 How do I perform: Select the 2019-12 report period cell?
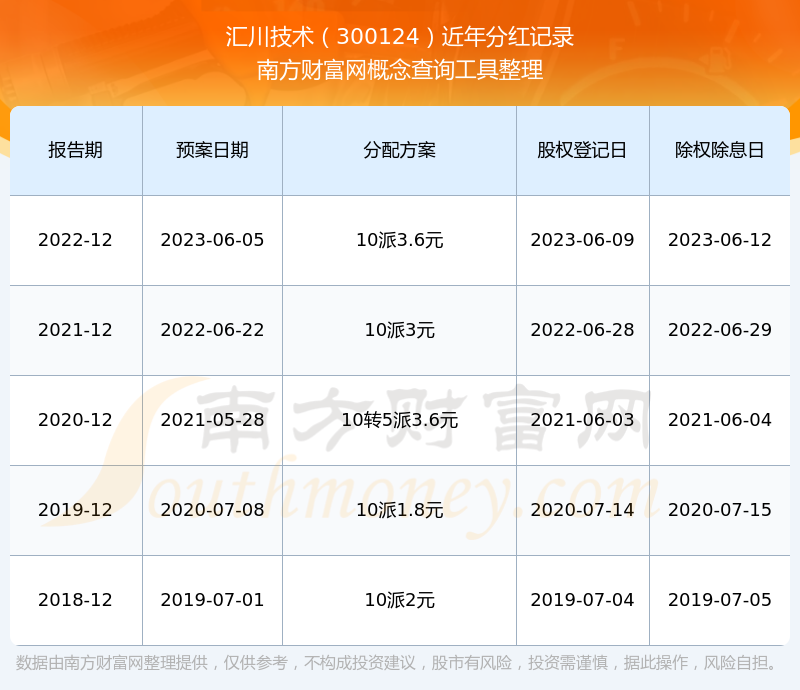[x=76, y=509]
